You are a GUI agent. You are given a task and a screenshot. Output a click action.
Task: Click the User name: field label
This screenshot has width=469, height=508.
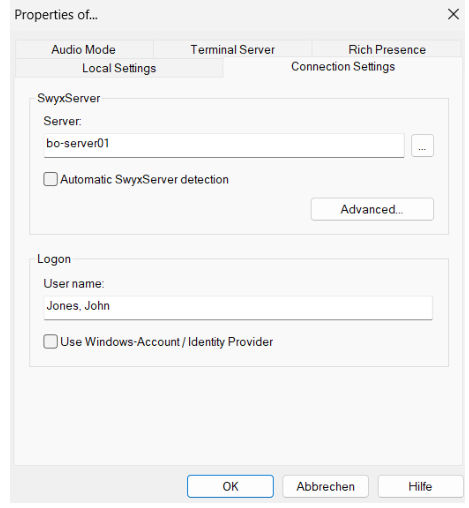(74, 283)
